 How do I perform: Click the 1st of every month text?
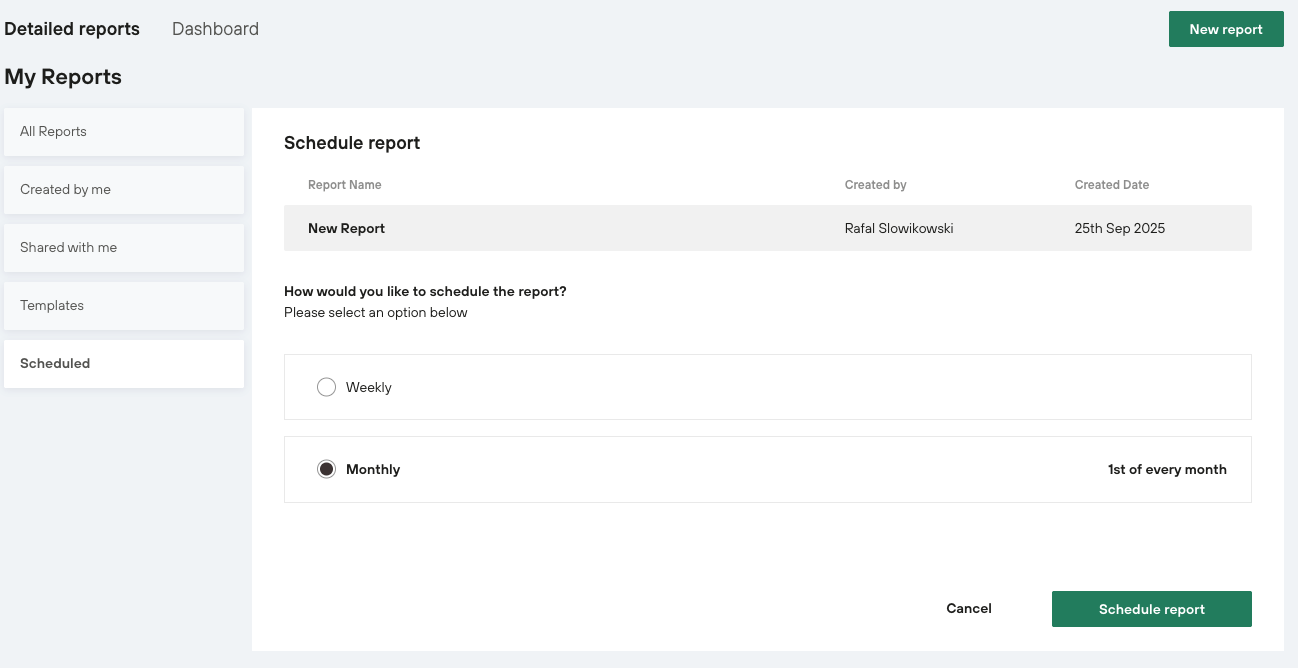point(1166,469)
